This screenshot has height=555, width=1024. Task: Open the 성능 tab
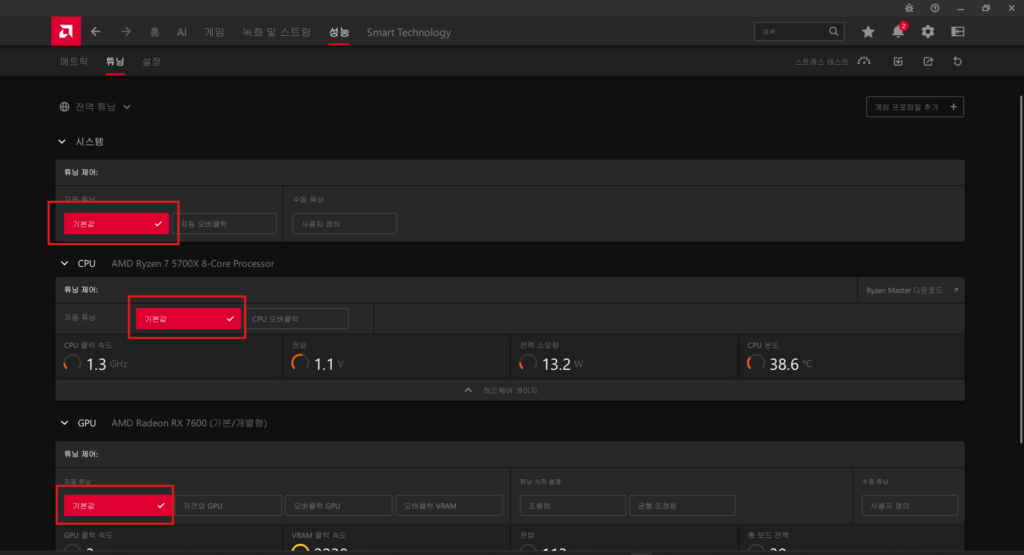tap(339, 32)
